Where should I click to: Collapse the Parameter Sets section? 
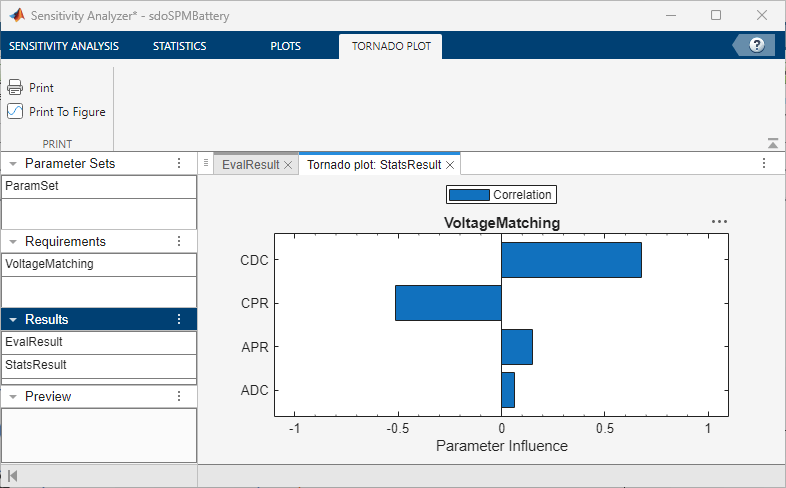pyautogui.click(x=11, y=163)
